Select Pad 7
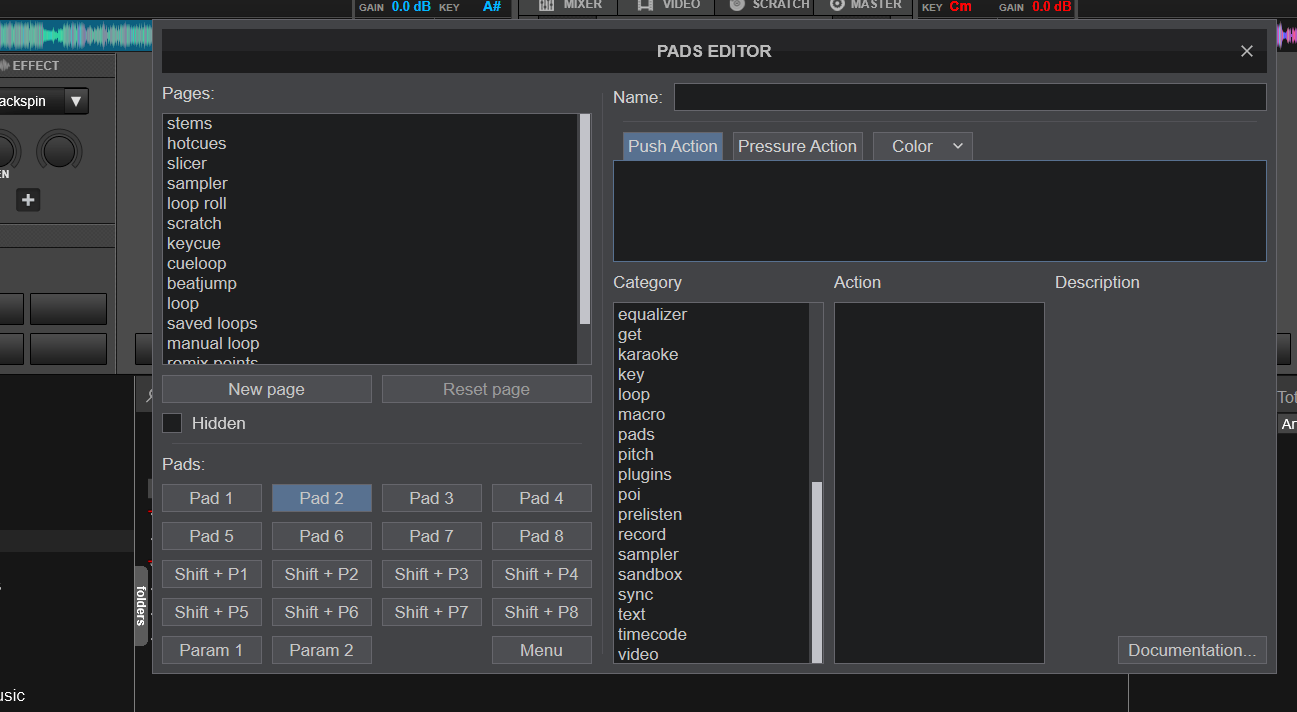 (431, 536)
